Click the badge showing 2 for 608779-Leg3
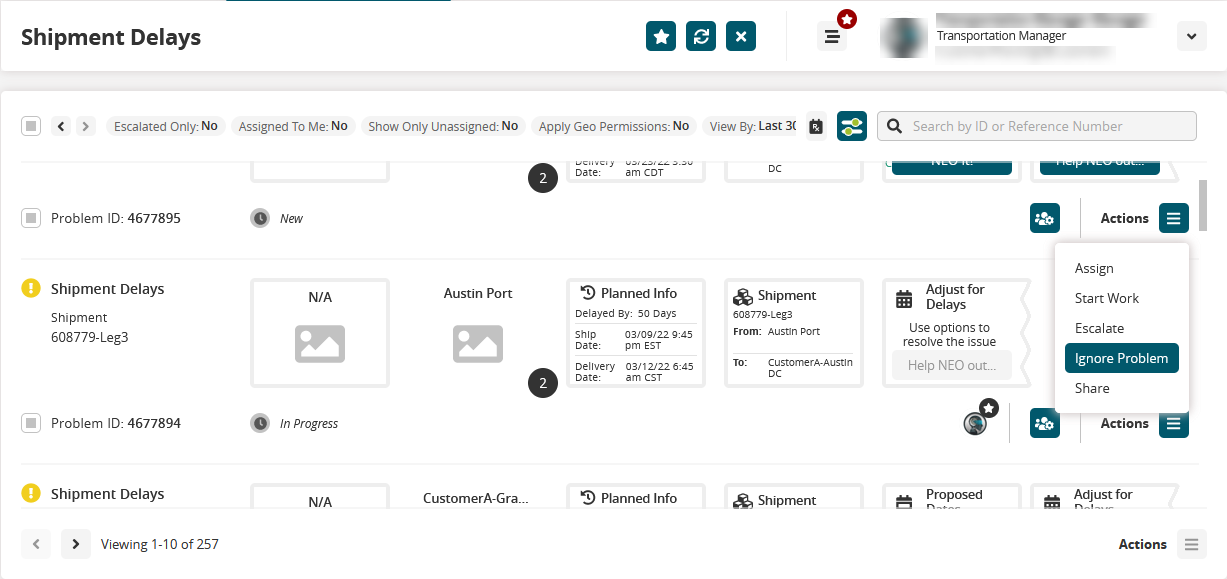The width and height of the screenshot is (1227, 579). [543, 383]
